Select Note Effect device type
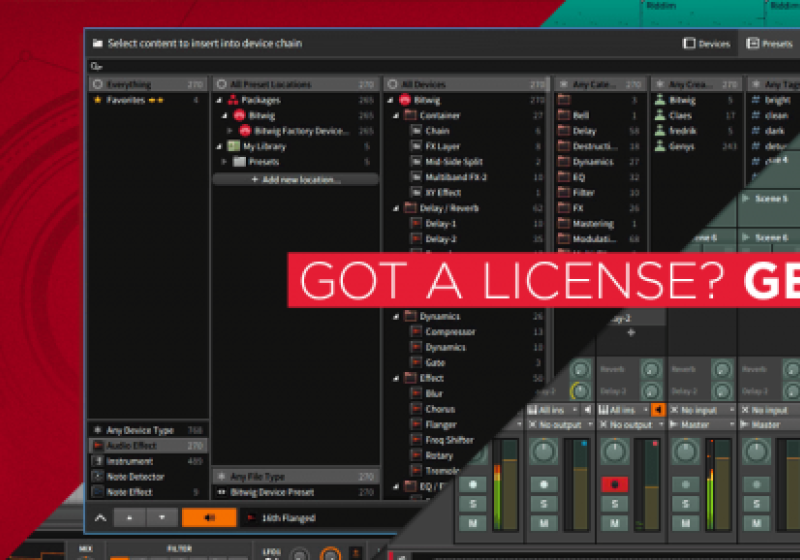The image size is (800, 560). pos(148,492)
